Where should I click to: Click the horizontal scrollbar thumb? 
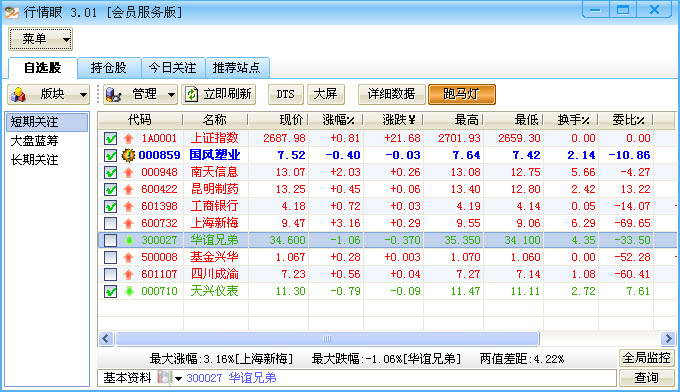(327, 338)
